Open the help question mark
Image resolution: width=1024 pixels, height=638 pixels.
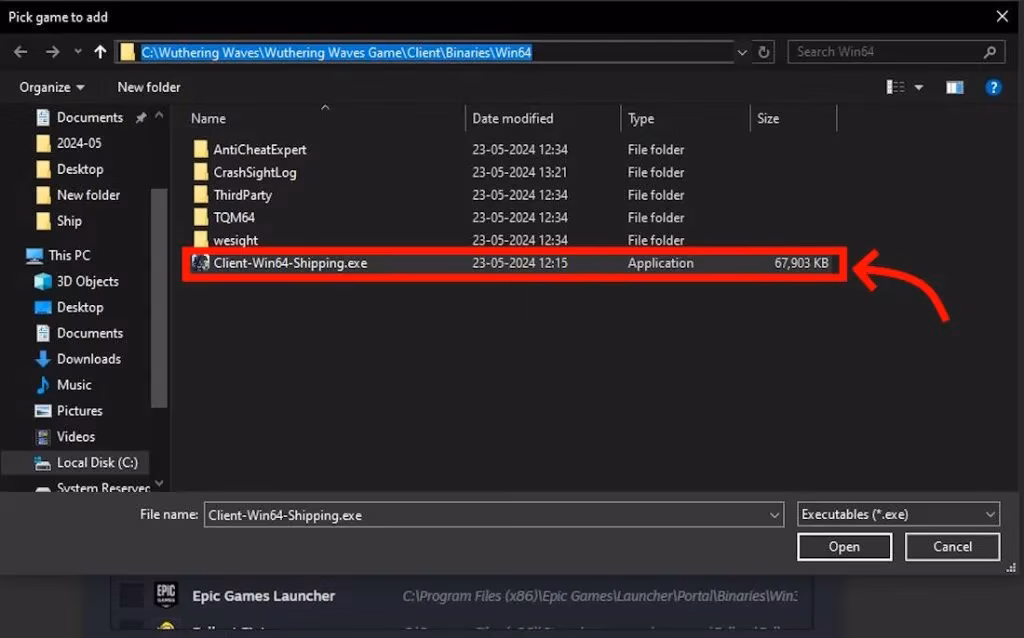[x=993, y=88]
